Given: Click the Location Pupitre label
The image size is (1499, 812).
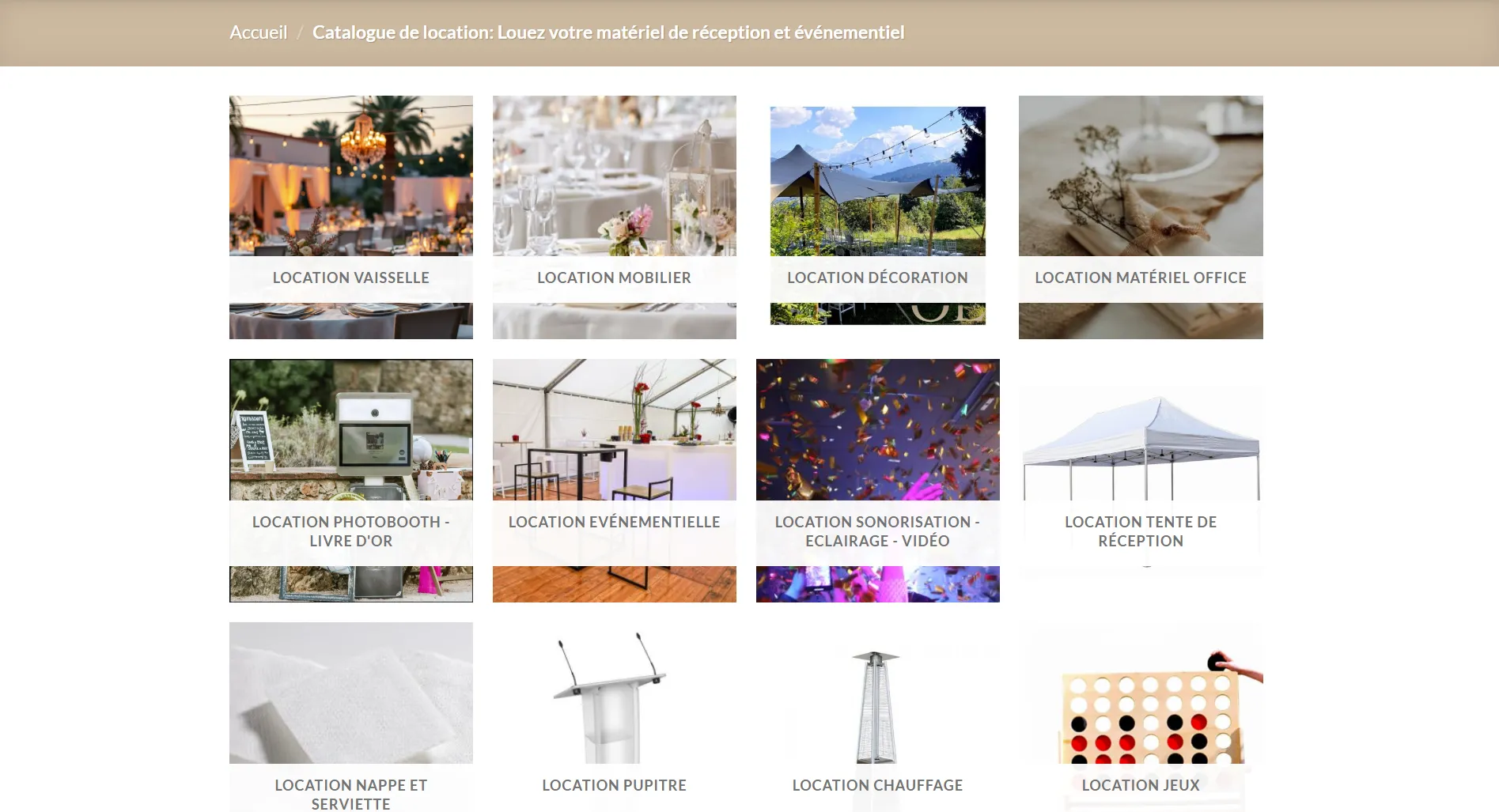Looking at the screenshot, I should pos(614,785).
